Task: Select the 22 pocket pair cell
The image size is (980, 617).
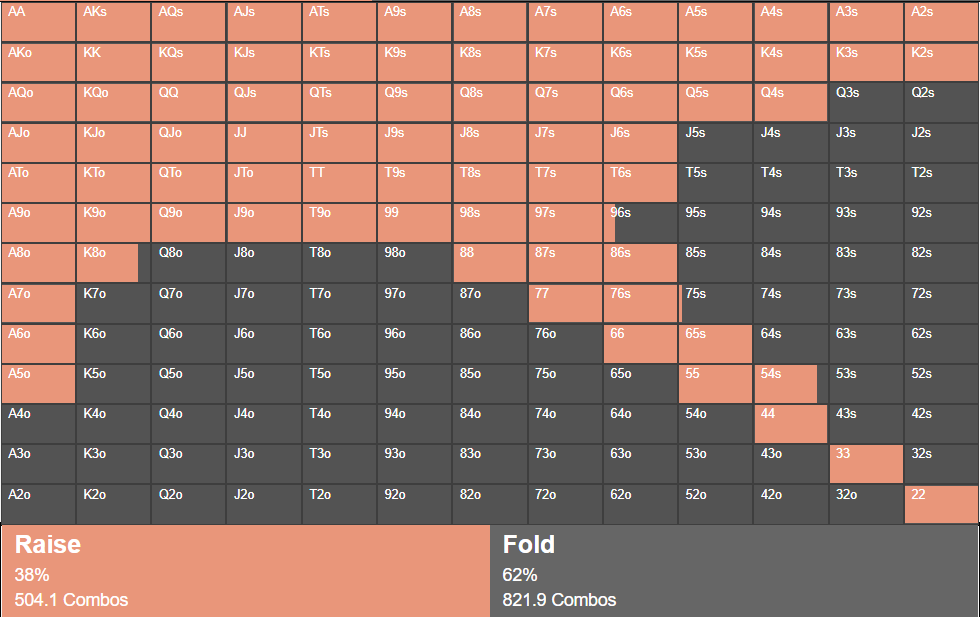Action: pos(941,504)
